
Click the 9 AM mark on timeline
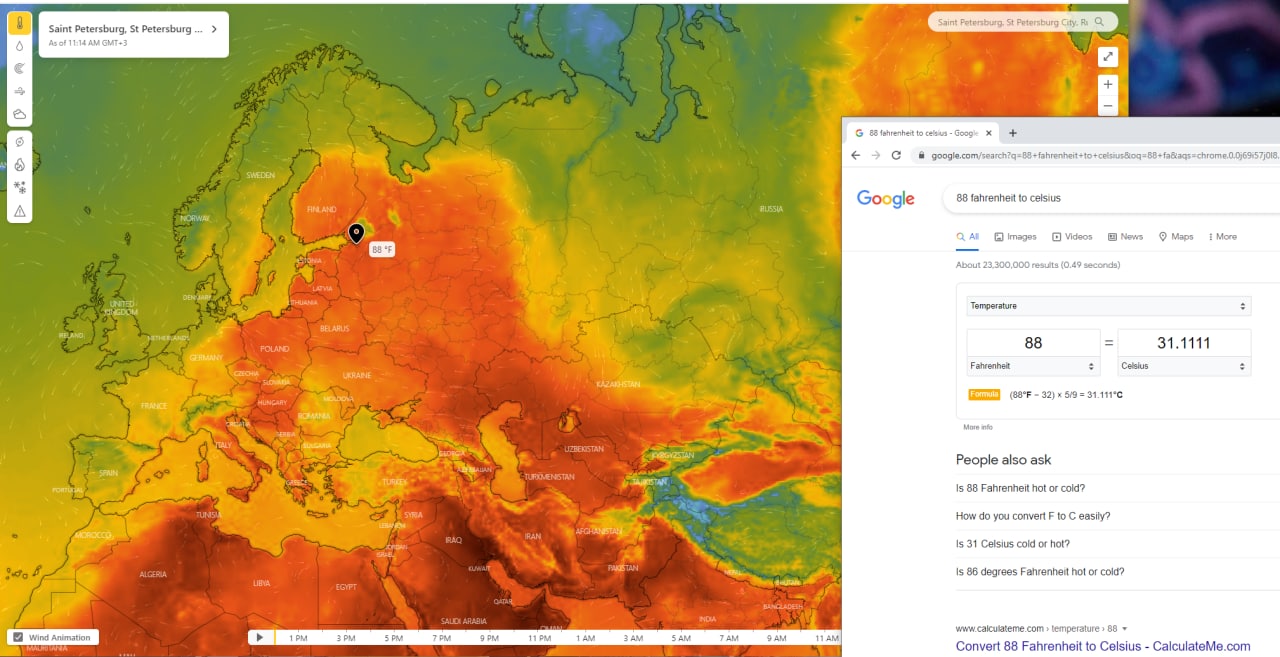pyautogui.click(x=777, y=638)
